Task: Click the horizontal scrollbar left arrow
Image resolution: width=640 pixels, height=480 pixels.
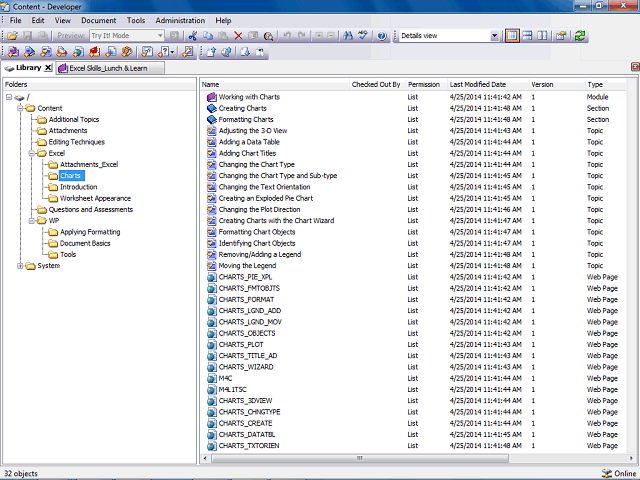Action: point(205,458)
